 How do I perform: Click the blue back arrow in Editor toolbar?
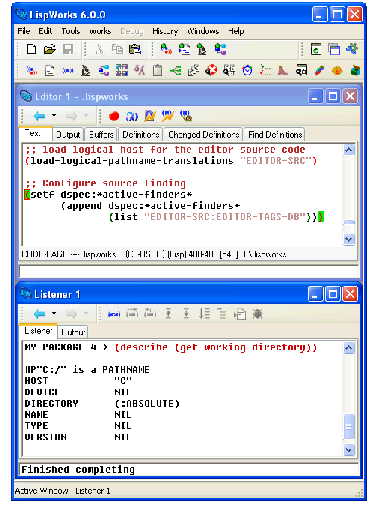click(40, 116)
